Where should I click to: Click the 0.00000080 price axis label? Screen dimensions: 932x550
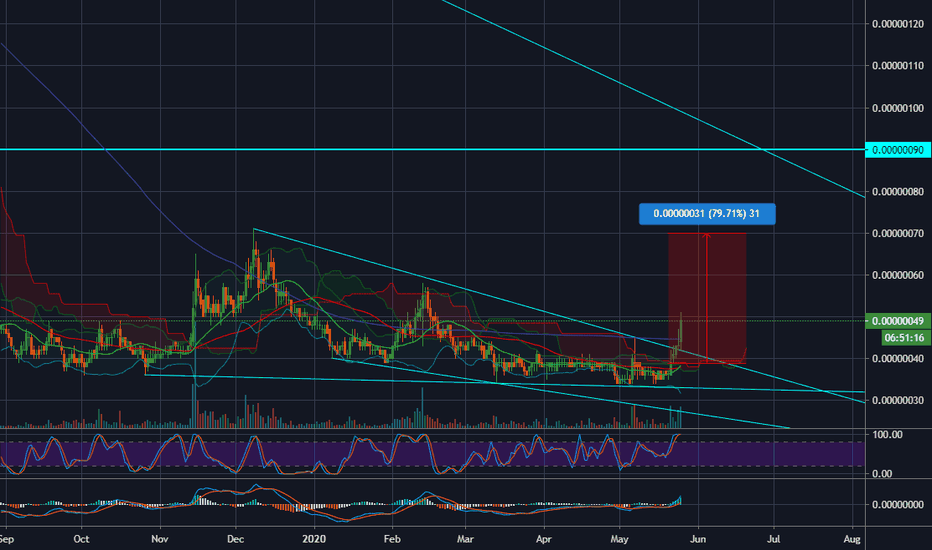pos(898,191)
